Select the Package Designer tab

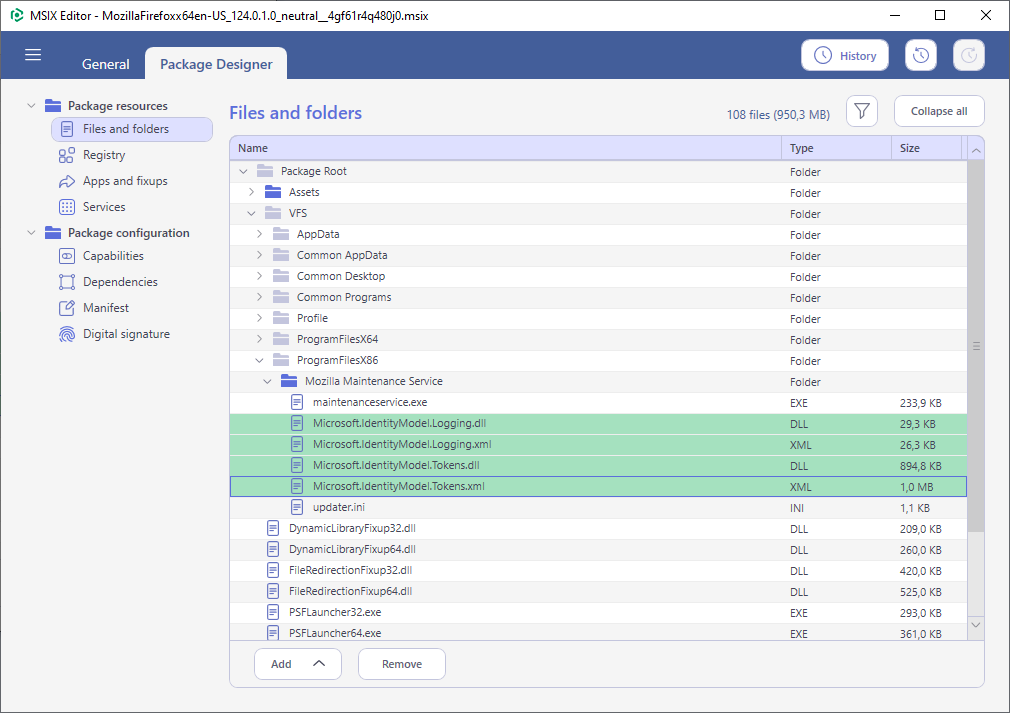tap(216, 64)
